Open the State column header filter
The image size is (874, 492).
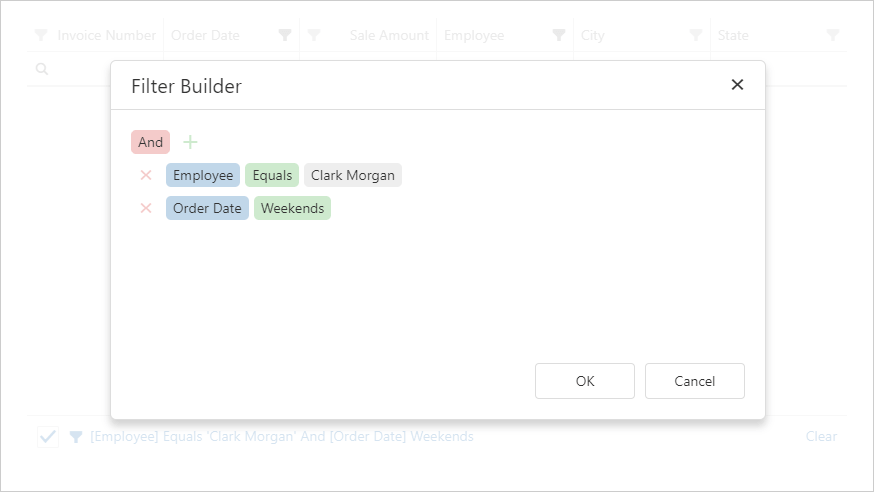[x=833, y=35]
